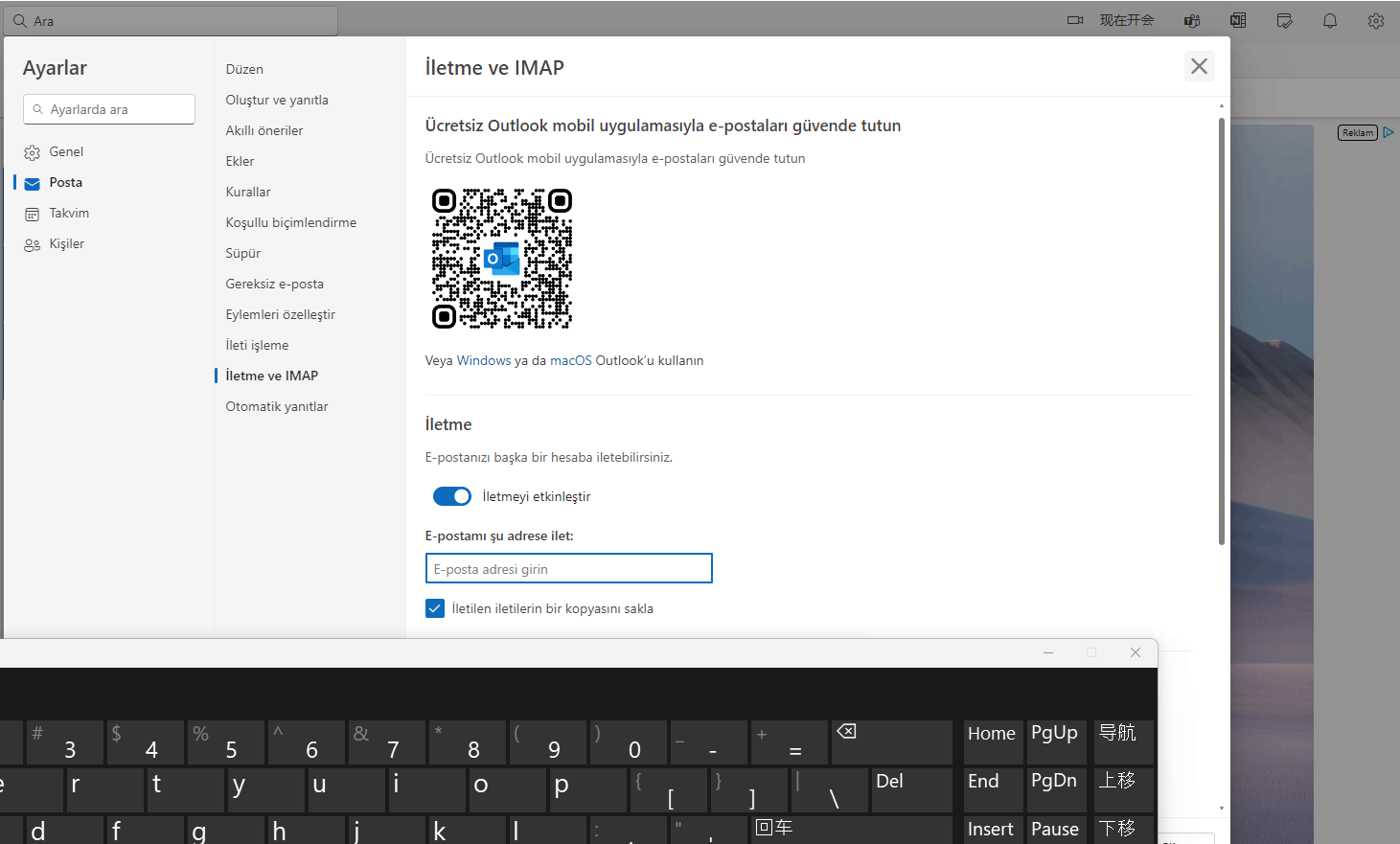Open İleti işleme settings
Screen dimensions: 1400x844
[257, 345]
